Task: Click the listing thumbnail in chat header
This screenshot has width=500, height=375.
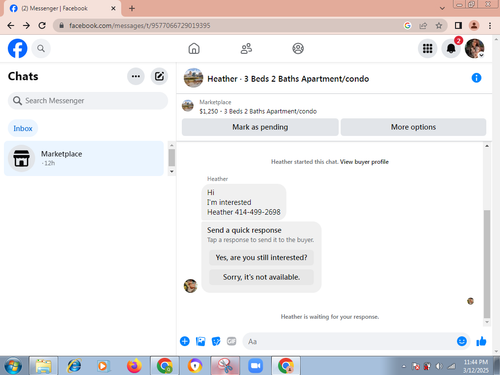Action: 193,78
